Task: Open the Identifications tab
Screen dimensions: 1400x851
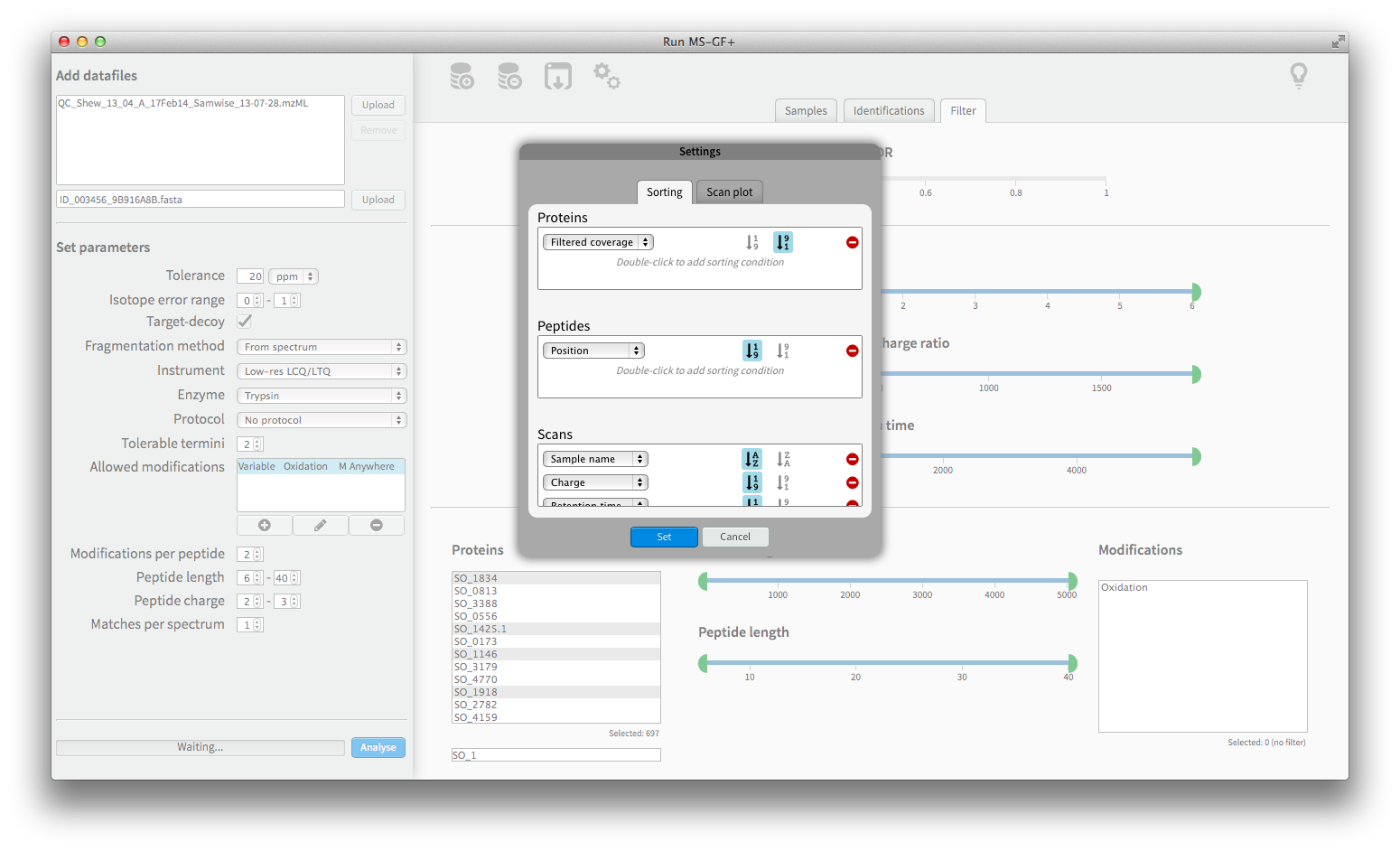Action: [x=889, y=110]
